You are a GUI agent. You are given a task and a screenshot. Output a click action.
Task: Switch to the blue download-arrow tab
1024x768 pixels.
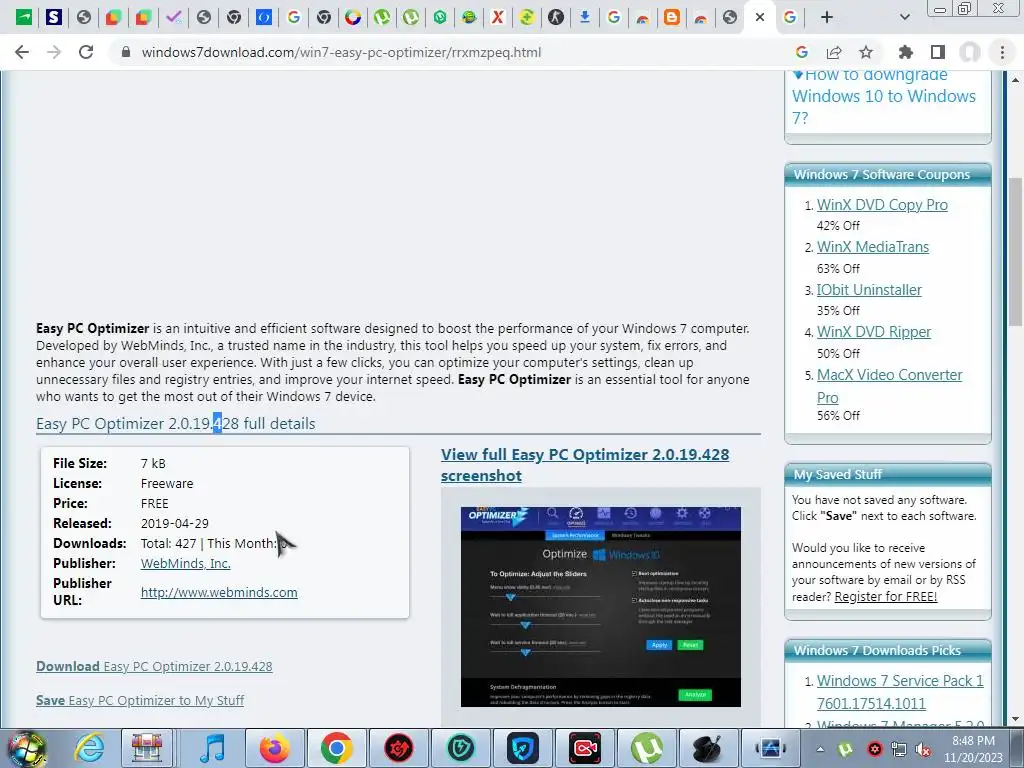click(x=584, y=18)
